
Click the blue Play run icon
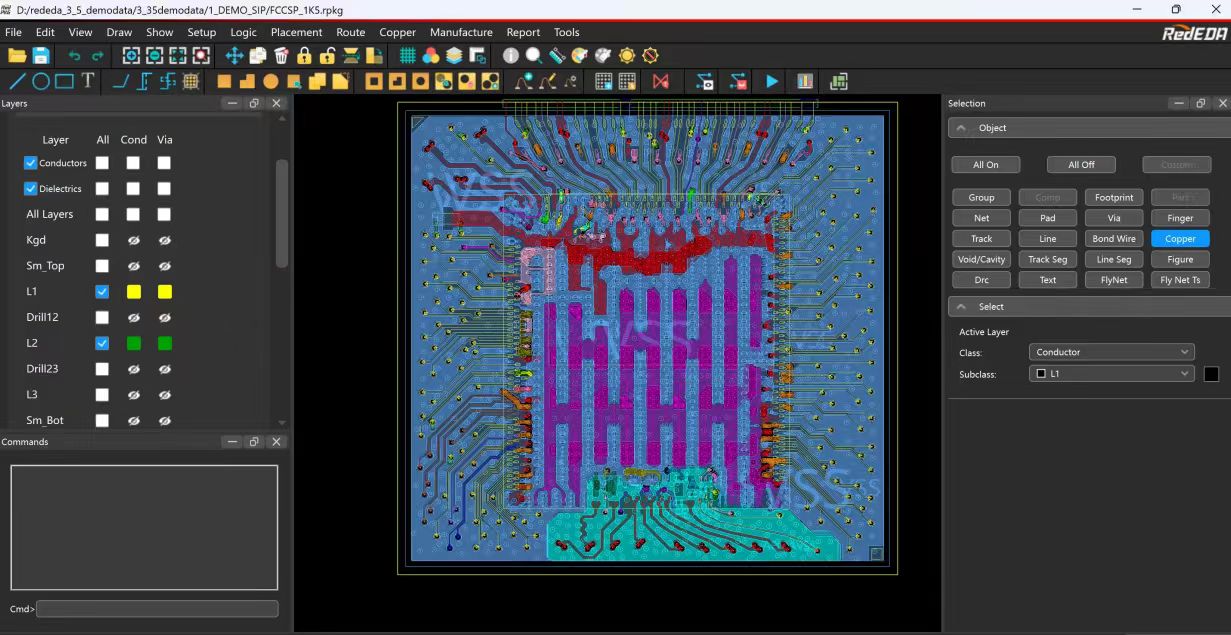(771, 82)
